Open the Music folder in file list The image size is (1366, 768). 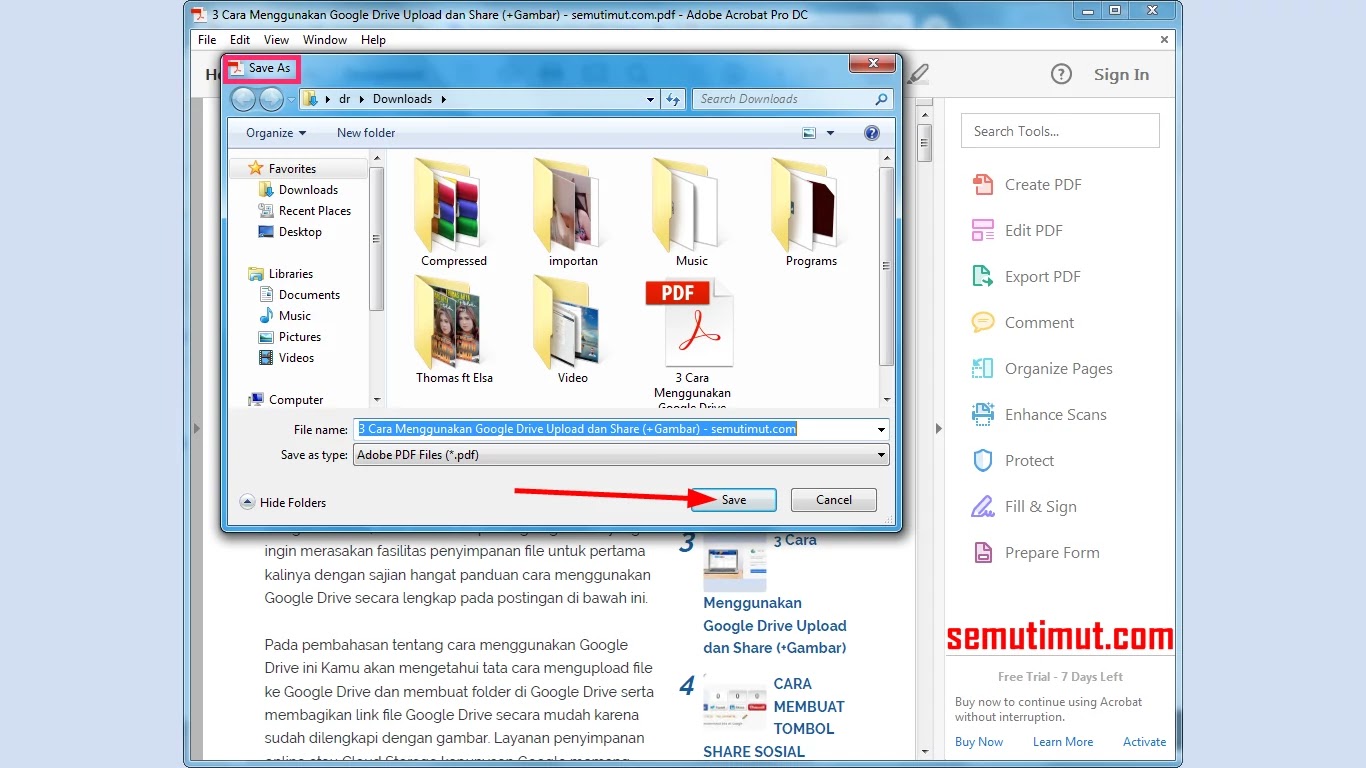691,212
